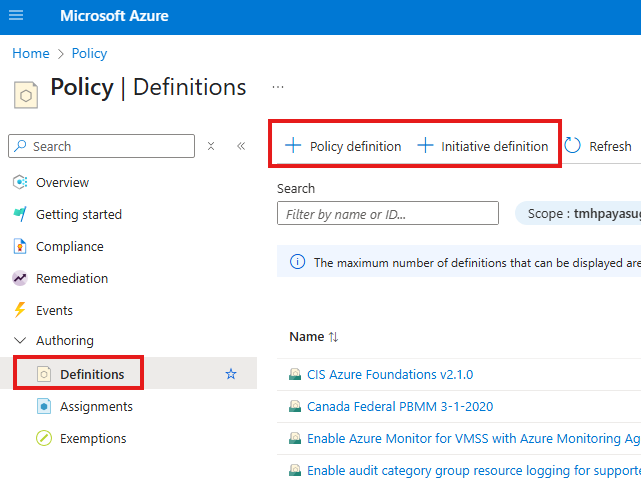Open the Azure portal hamburger menu

[x=16, y=16]
